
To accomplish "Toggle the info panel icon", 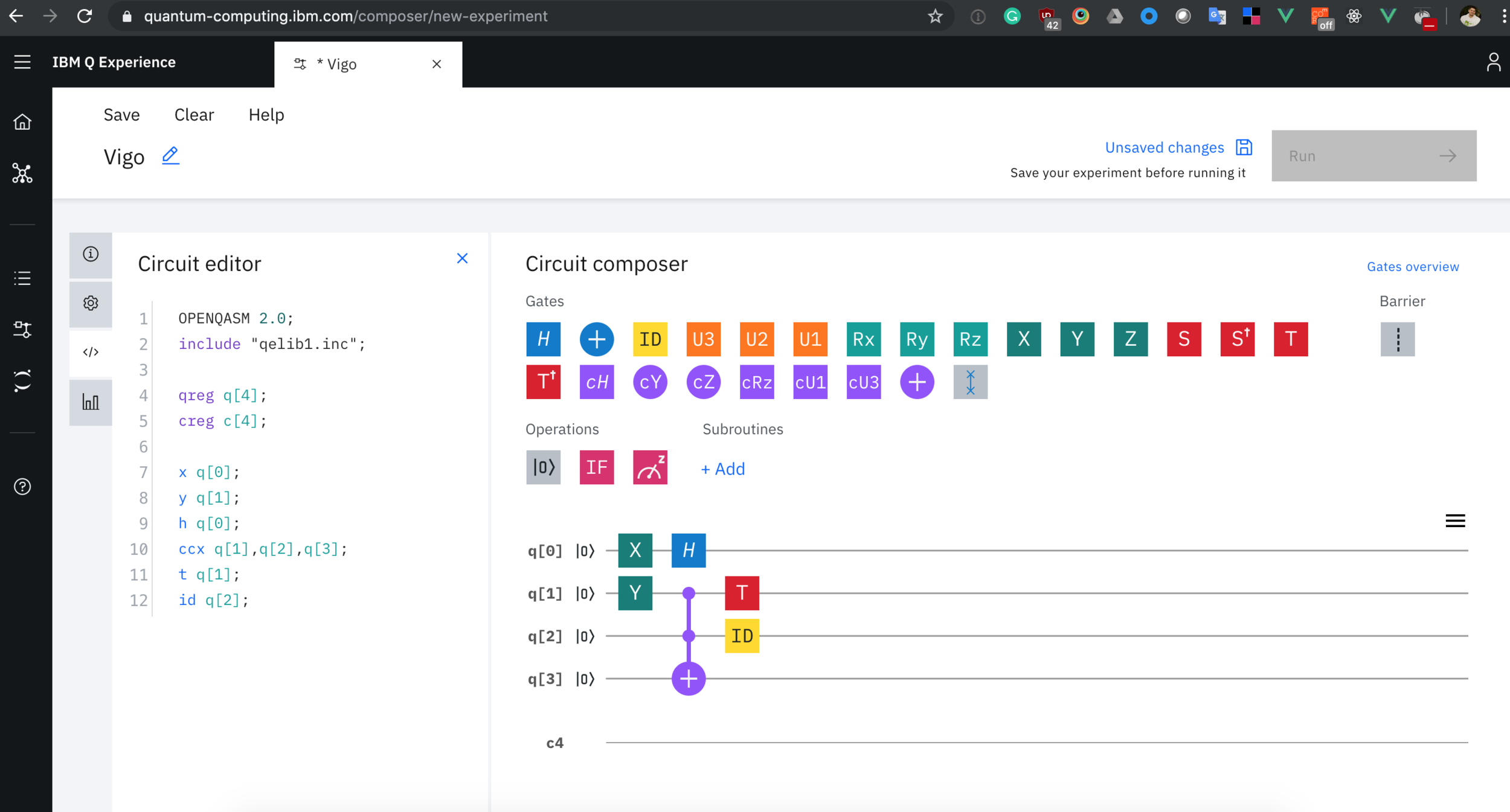I will point(91,254).
